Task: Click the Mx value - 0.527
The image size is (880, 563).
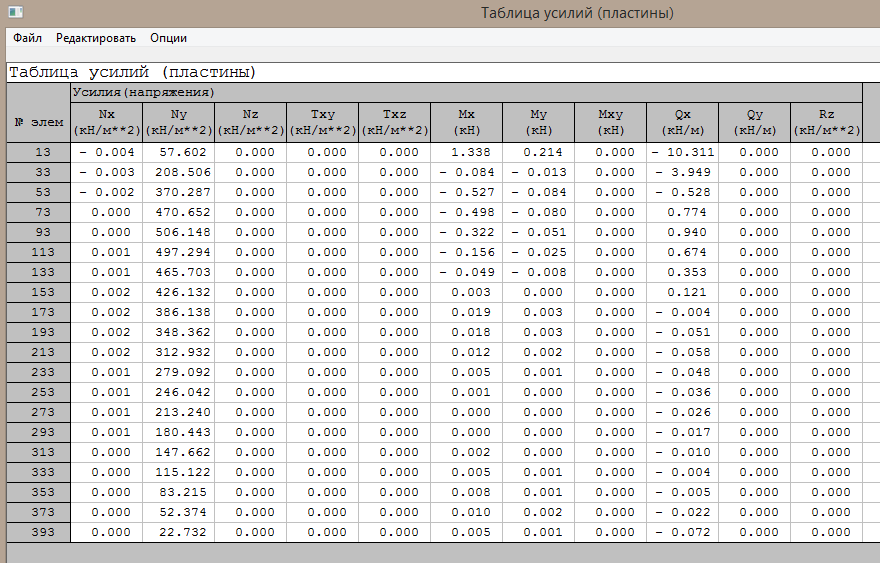Action: [x=466, y=193]
